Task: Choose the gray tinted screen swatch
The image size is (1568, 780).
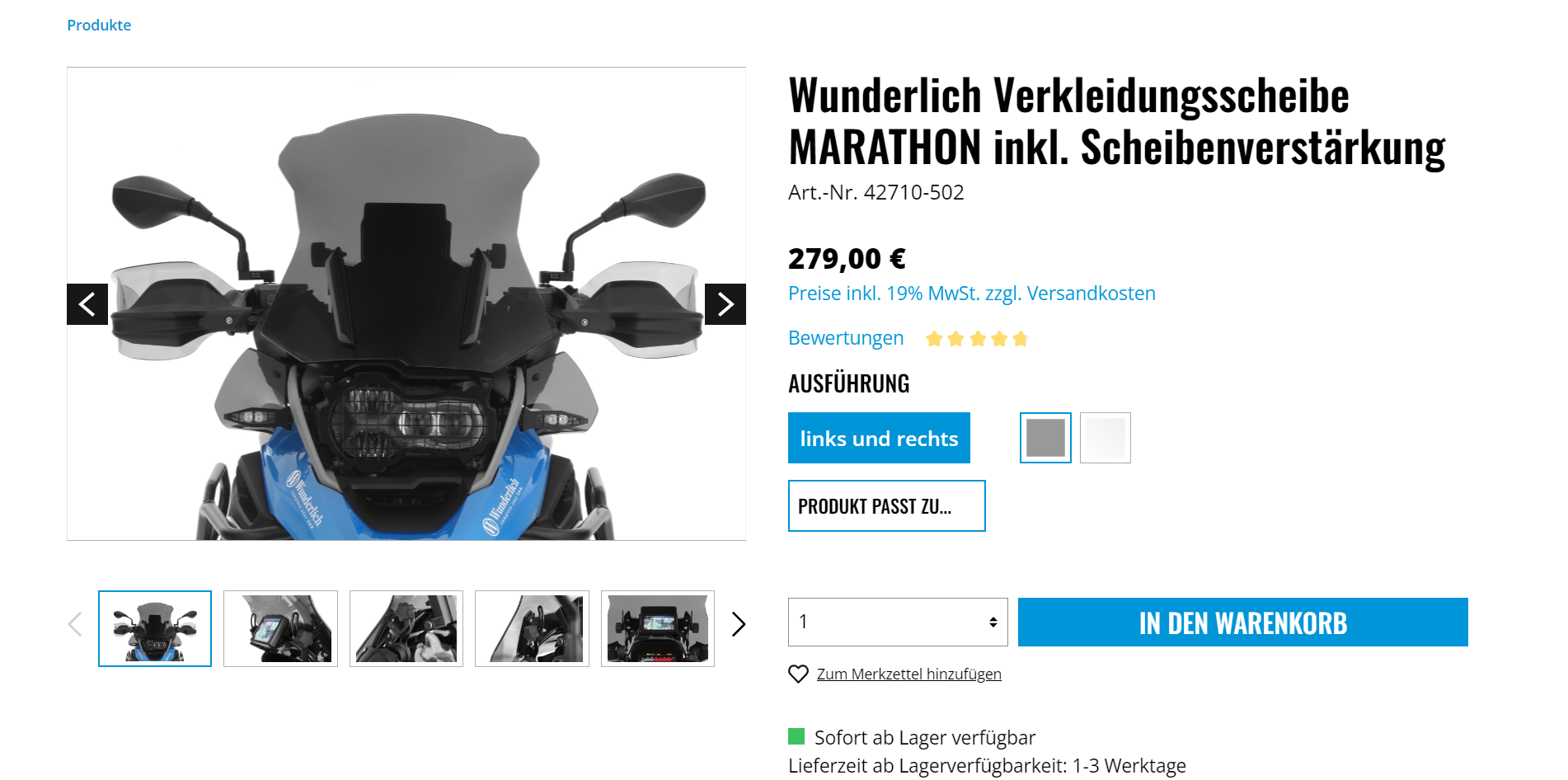Action: pyautogui.click(x=1045, y=438)
